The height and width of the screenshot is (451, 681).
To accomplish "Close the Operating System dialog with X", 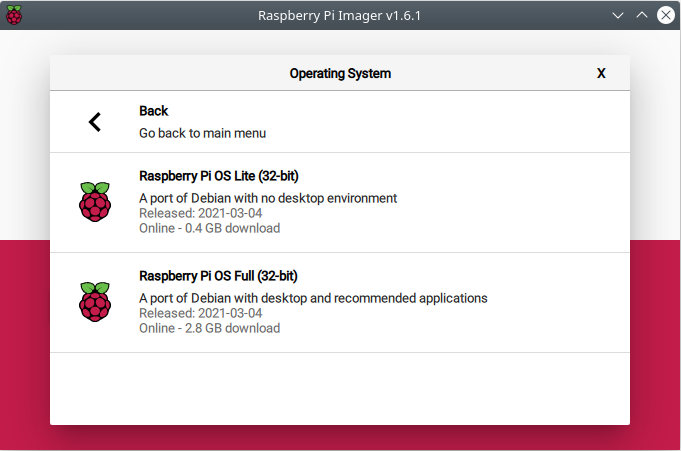I will (x=601, y=73).
